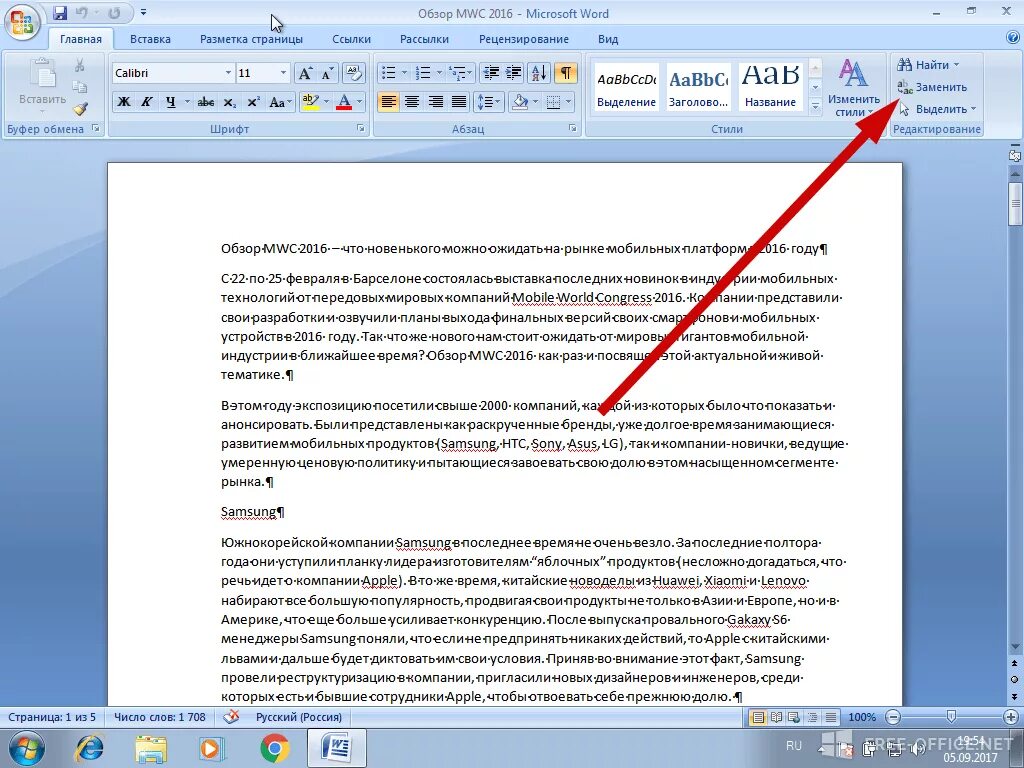Click the Найти find button
This screenshot has width=1024, height=768.
pos(928,65)
